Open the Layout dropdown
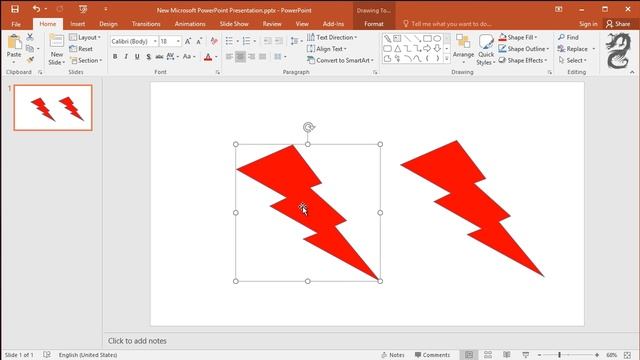The image size is (640, 360). pyautogui.click(x=85, y=37)
